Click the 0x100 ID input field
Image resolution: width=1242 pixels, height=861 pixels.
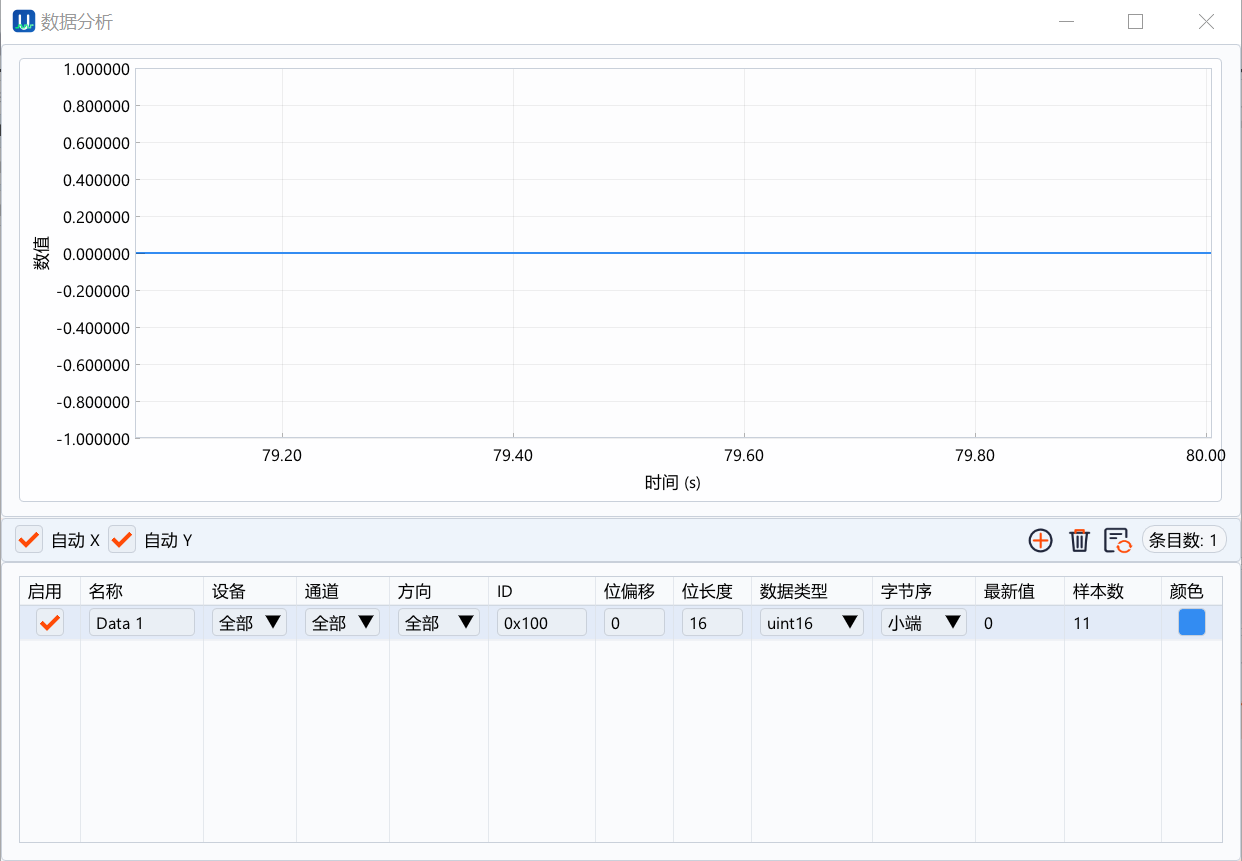coord(542,623)
